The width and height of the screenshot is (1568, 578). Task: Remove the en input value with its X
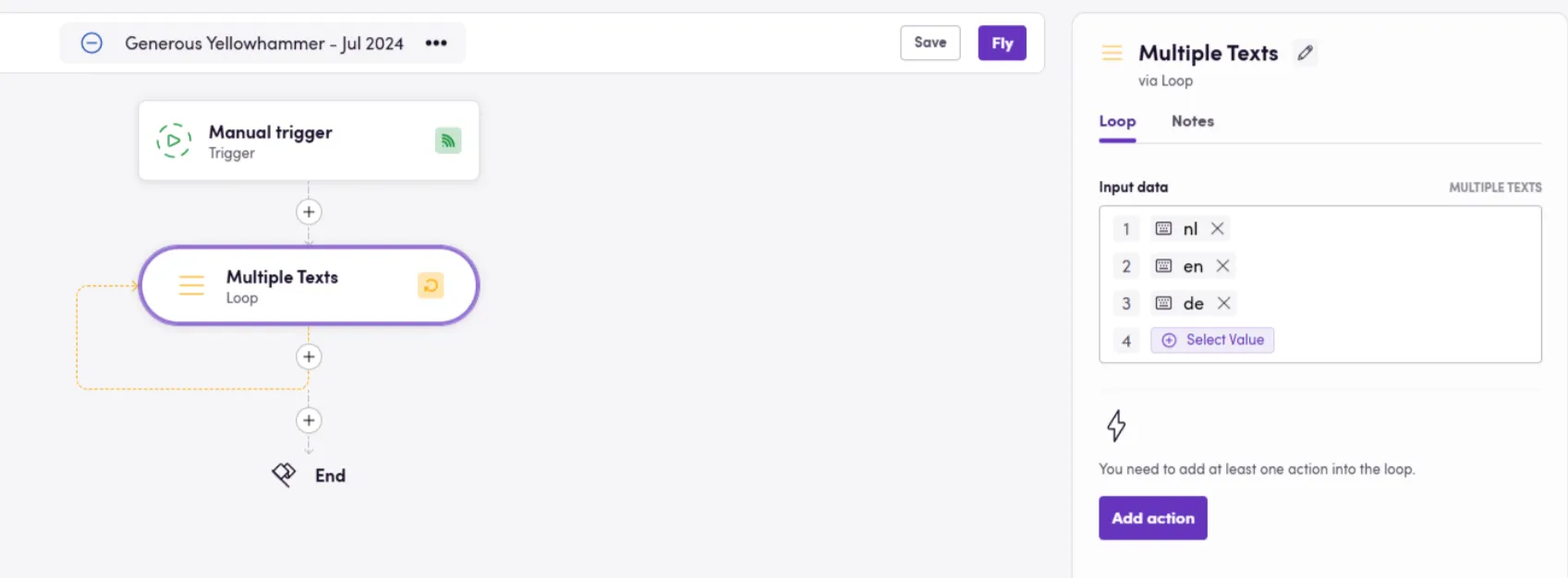(1222, 266)
